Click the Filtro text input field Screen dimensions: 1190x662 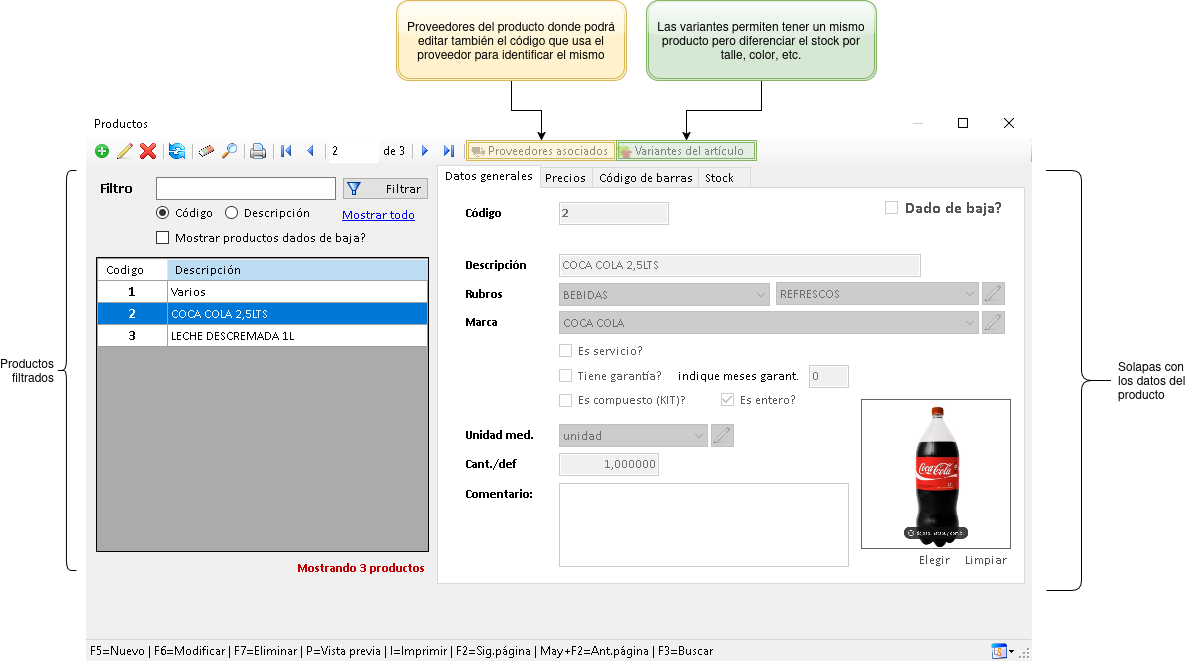[x=246, y=189]
